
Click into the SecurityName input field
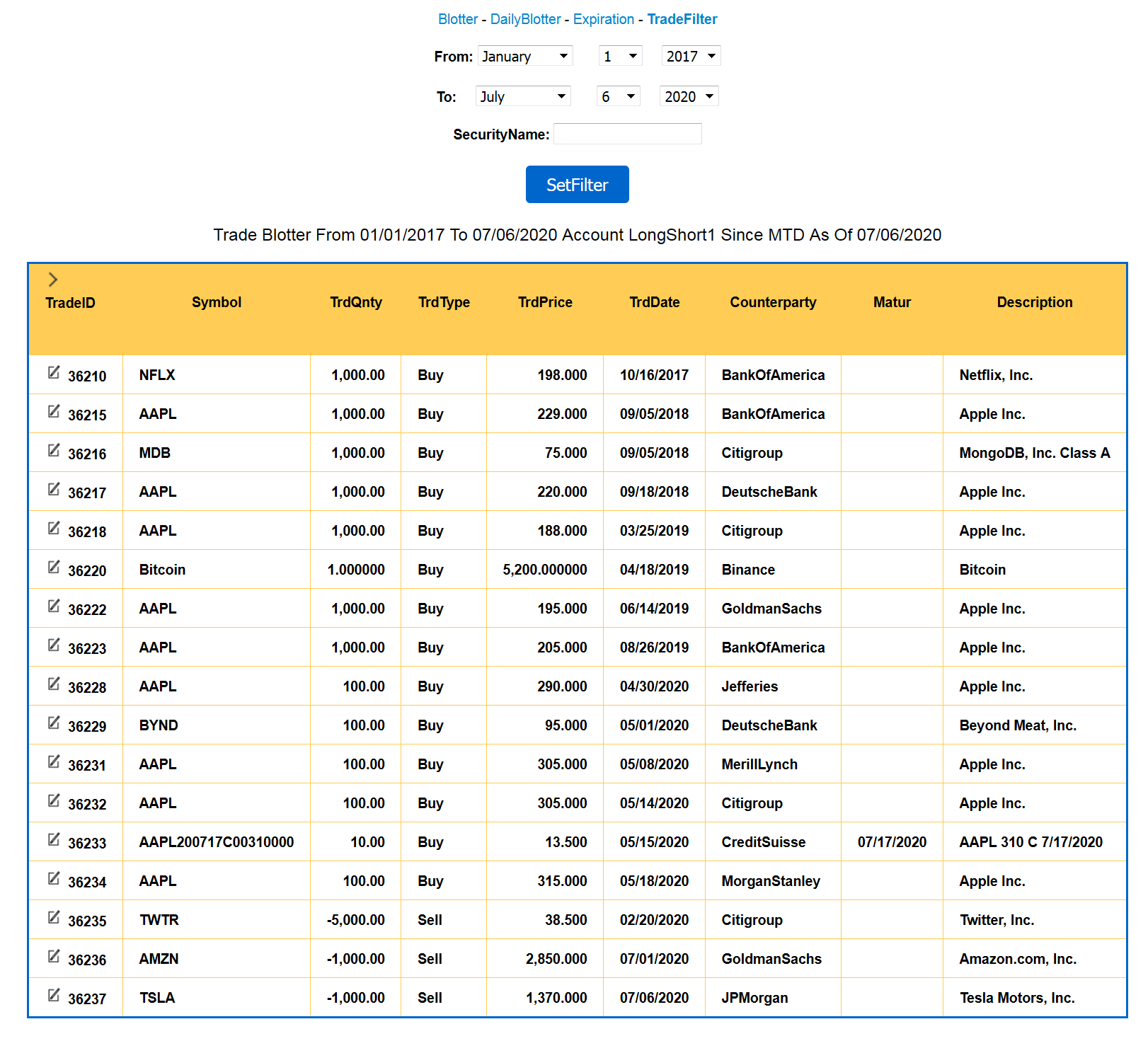pos(628,134)
